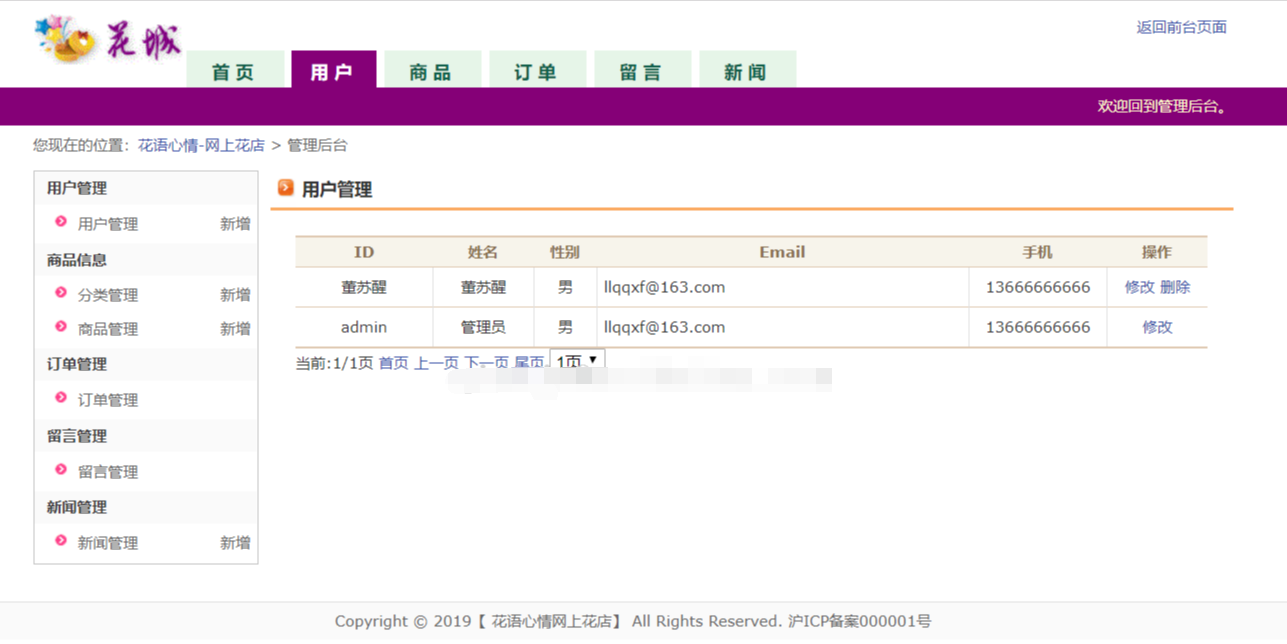Click the pink bullet icon next to 留言管理
Viewport: 1287px width, 644px height.
(x=61, y=470)
